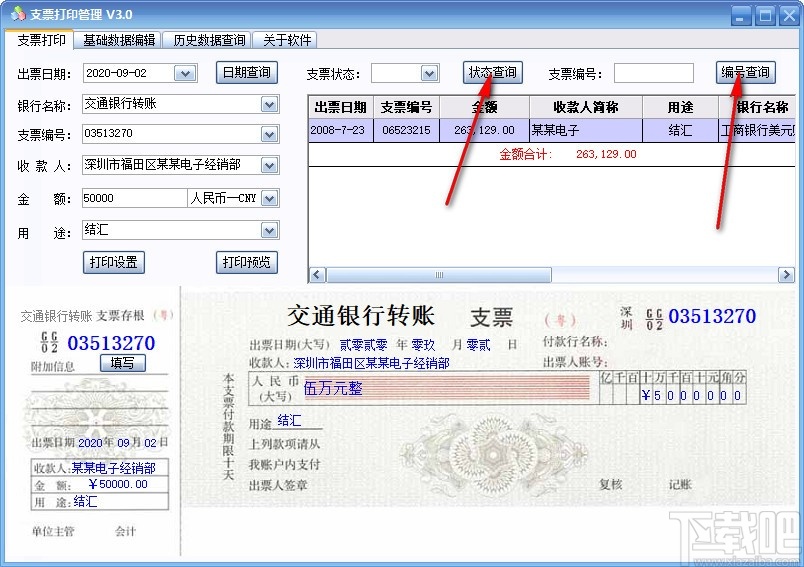Click the 状态查询 button

(493, 72)
